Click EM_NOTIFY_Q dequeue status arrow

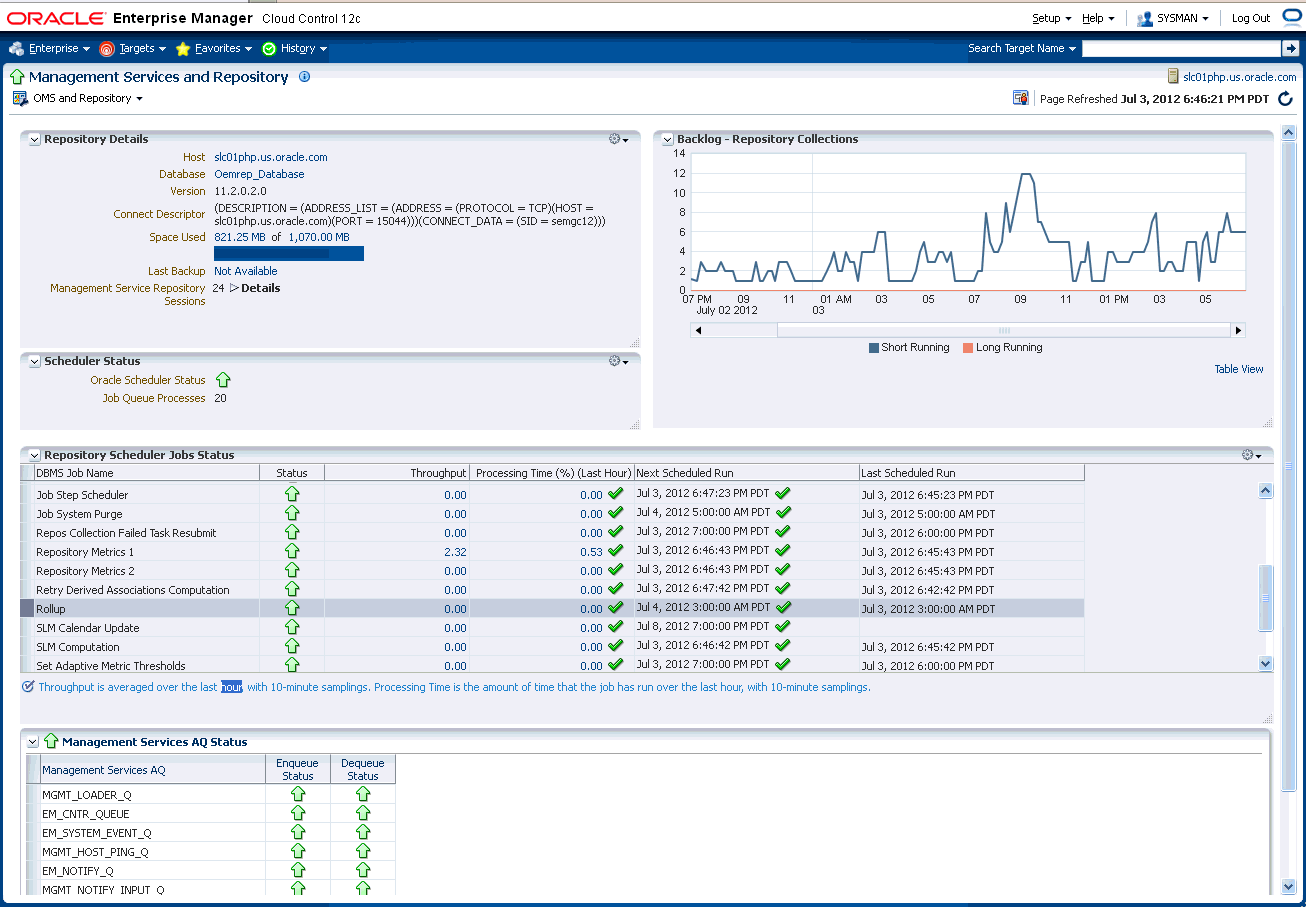(x=362, y=870)
